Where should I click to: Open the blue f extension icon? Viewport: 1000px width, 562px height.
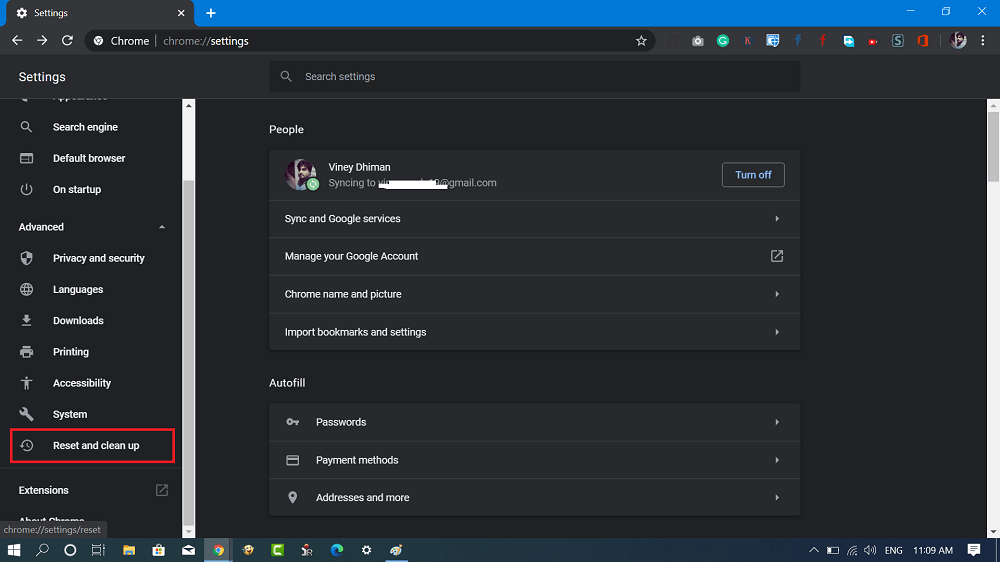point(798,41)
